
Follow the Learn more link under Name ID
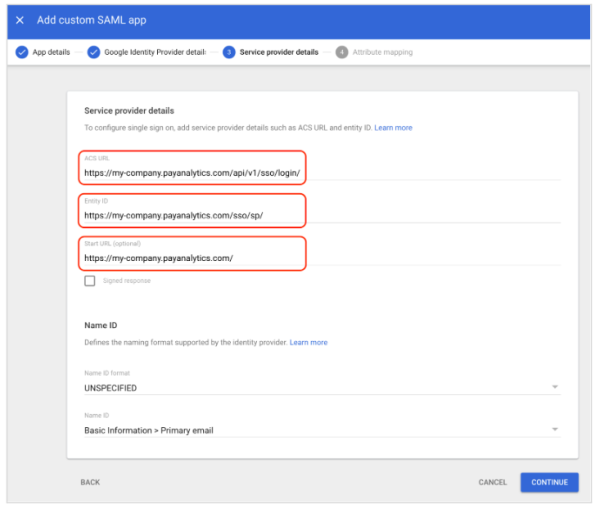pyautogui.click(x=308, y=343)
